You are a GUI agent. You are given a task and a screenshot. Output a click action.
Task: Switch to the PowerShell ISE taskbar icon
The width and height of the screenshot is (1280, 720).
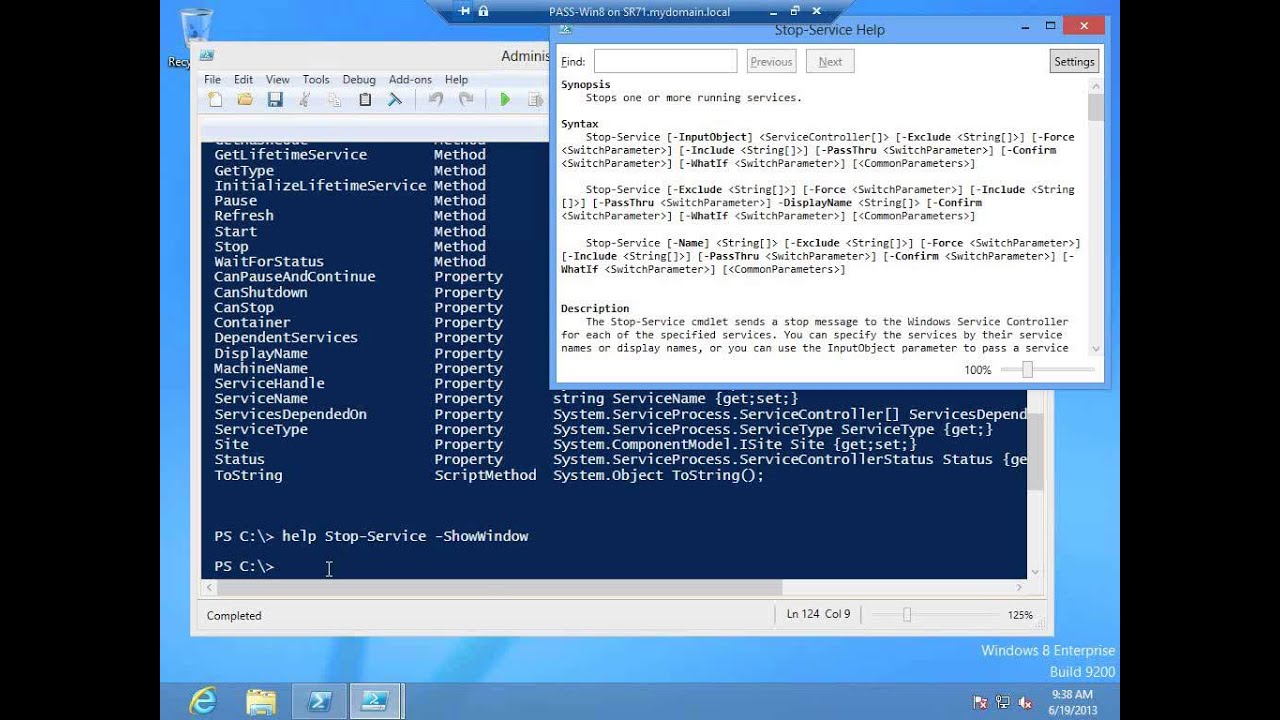[375, 701]
